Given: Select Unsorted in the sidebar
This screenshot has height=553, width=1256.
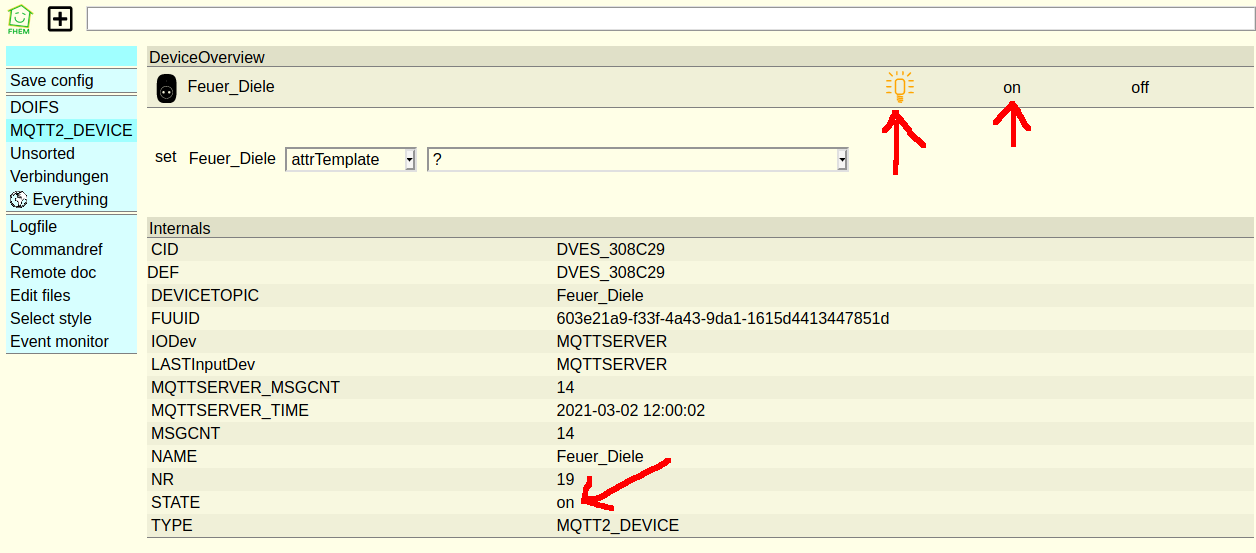Looking at the screenshot, I should (42, 153).
